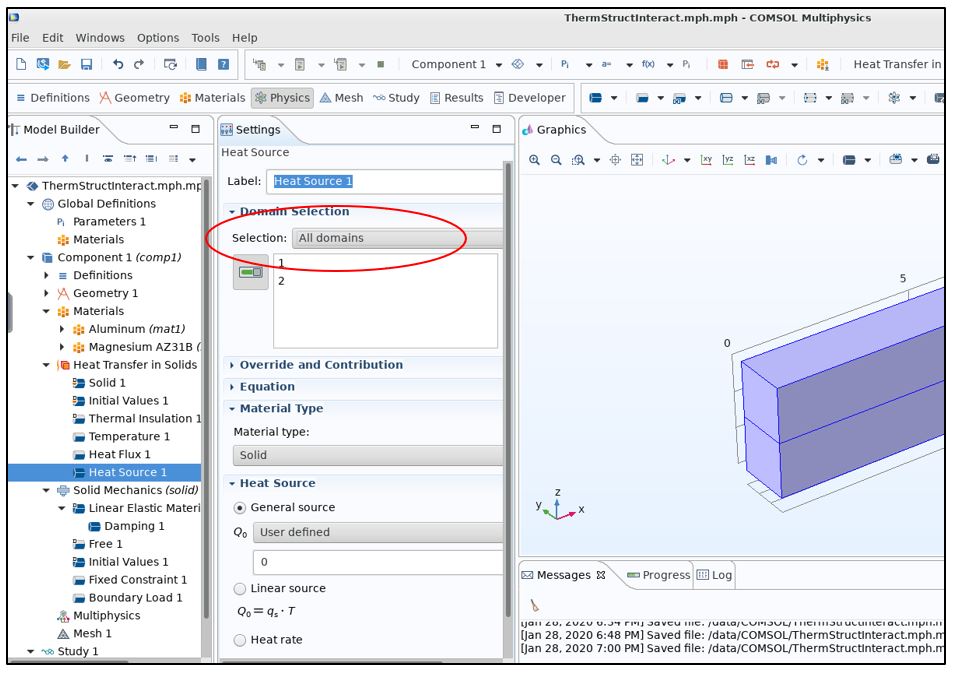Click the Materials ribbon button
957x673 pixels.
click(x=212, y=98)
